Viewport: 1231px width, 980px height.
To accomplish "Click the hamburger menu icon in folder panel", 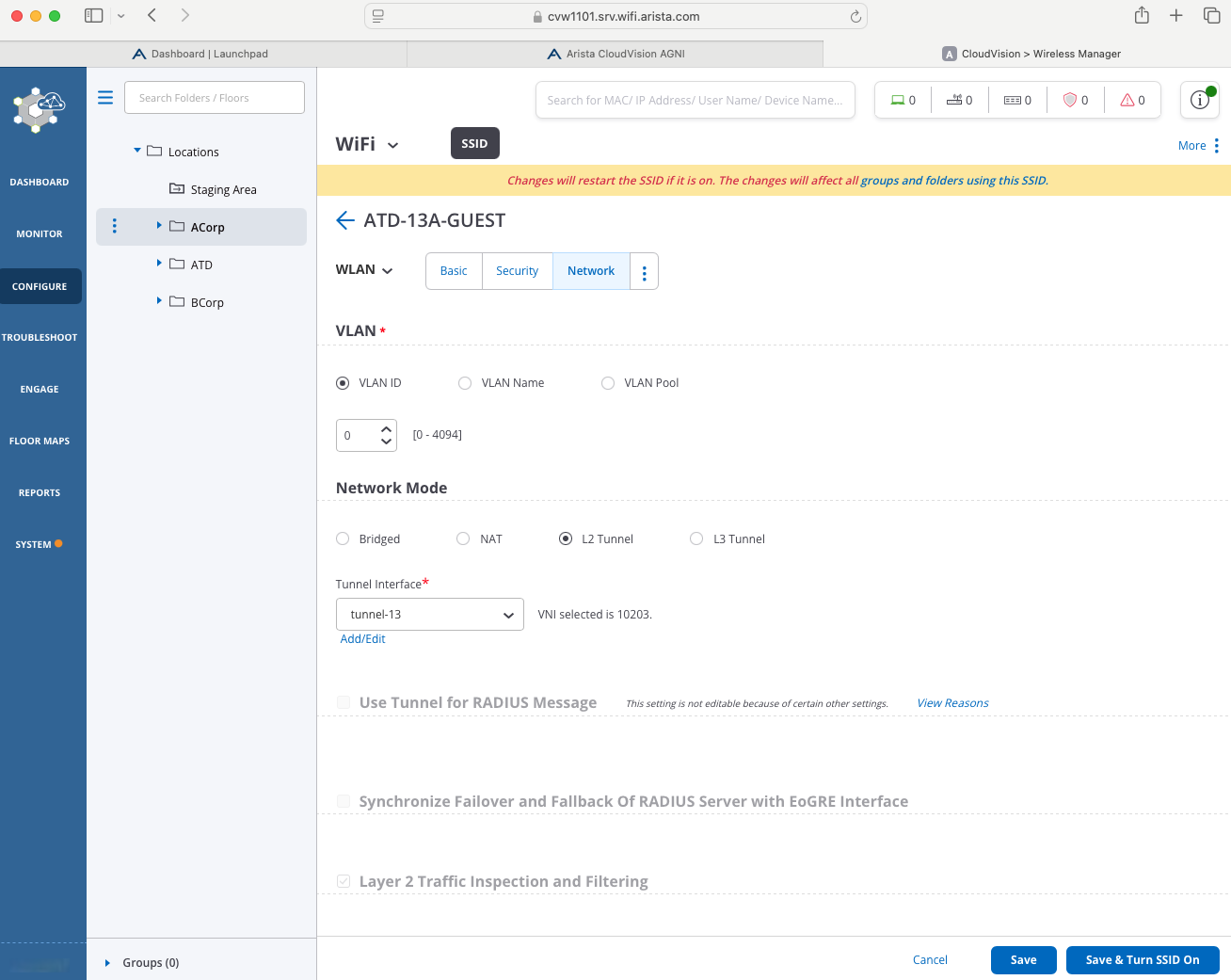I will pyautogui.click(x=105, y=98).
